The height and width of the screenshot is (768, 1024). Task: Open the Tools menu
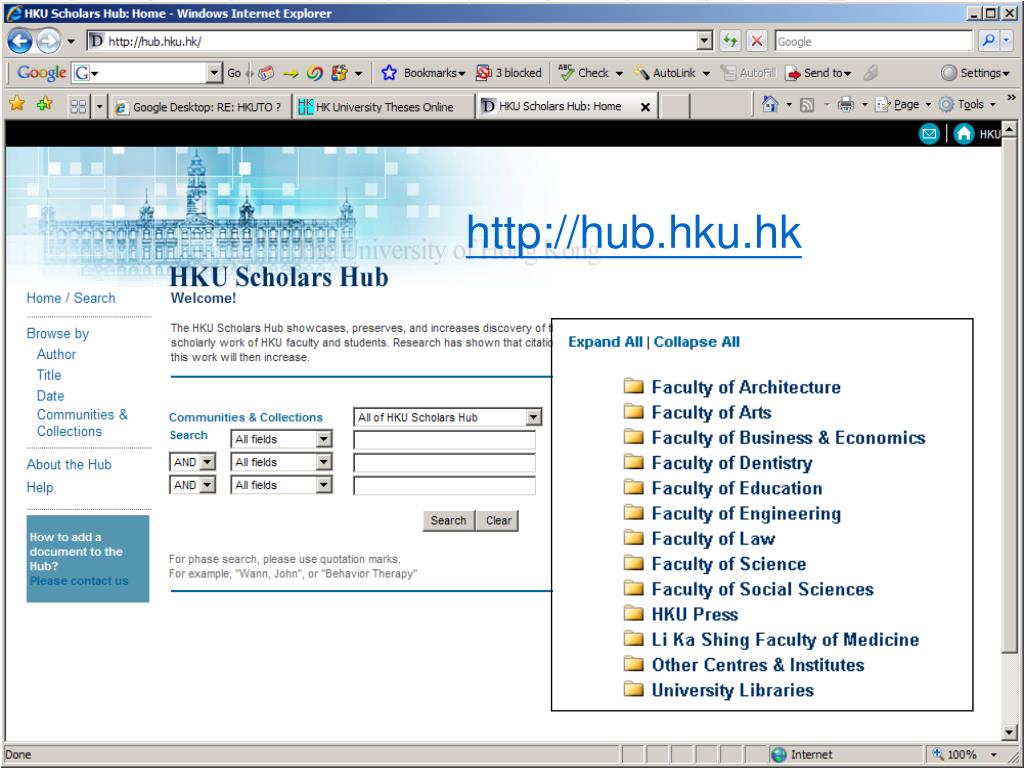967,104
